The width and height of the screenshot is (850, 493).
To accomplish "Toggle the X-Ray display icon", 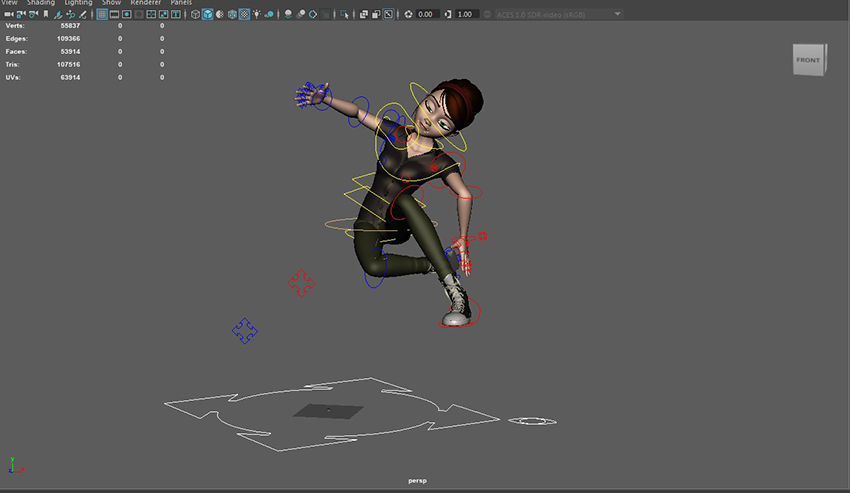I will 364,15.
